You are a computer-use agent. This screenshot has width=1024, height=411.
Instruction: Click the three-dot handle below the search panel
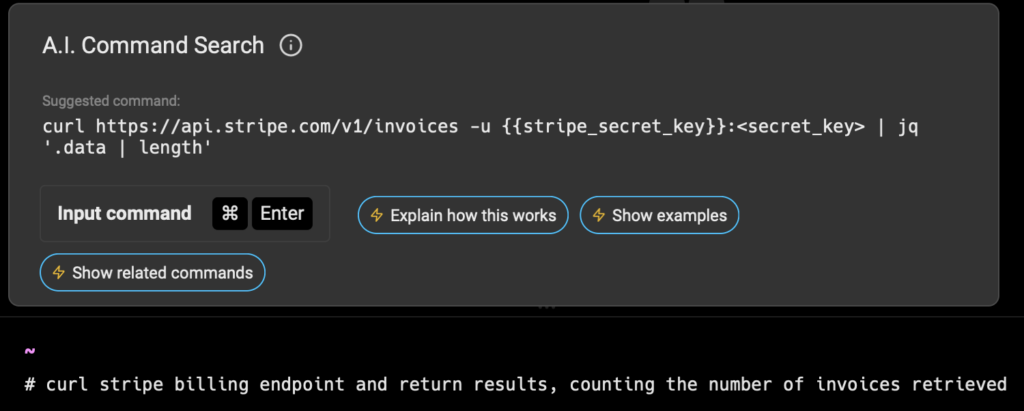[547, 306]
